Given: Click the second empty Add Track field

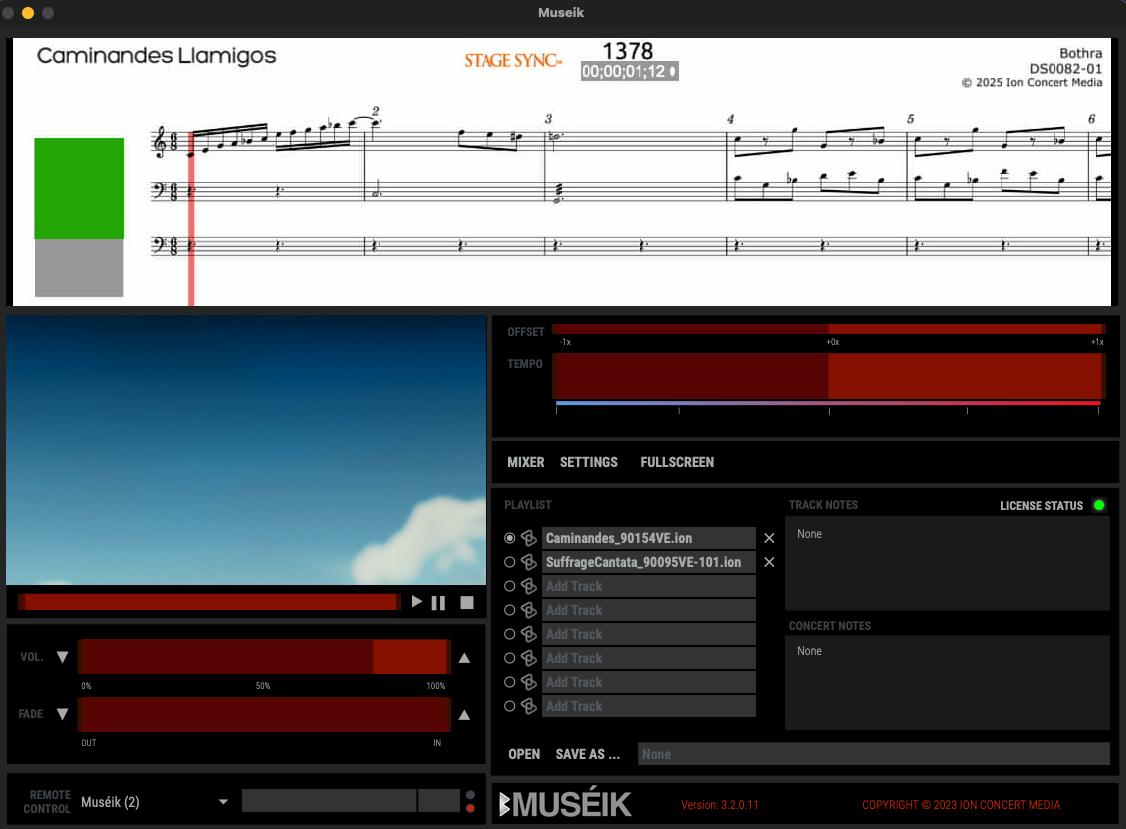Looking at the screenshot, I should tap(648, 610).
